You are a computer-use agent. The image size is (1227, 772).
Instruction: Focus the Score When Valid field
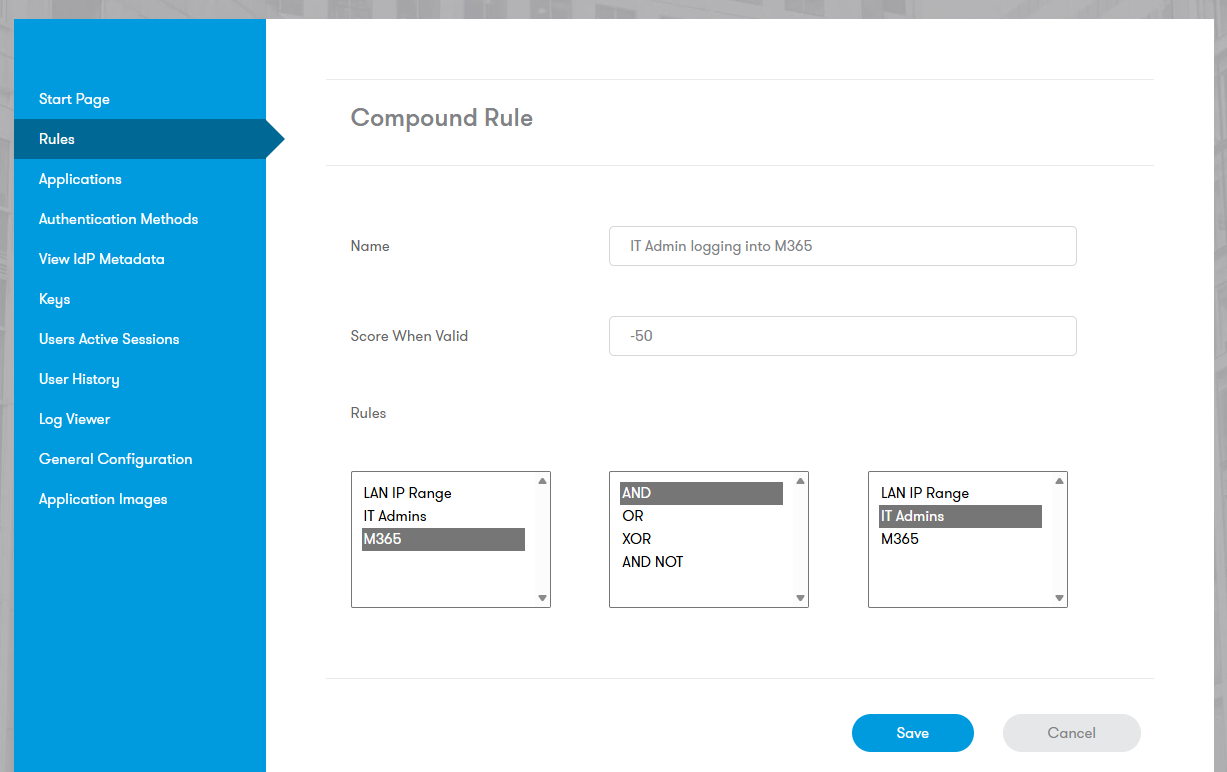point(842,336)
